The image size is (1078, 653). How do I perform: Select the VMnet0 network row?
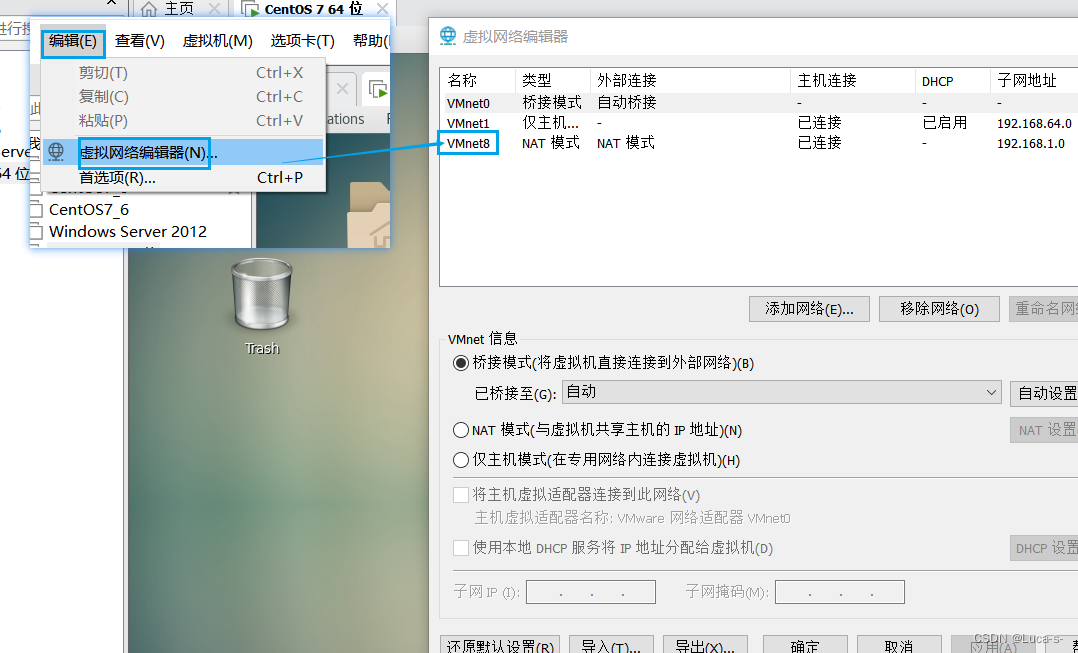[x=759, y=103]
